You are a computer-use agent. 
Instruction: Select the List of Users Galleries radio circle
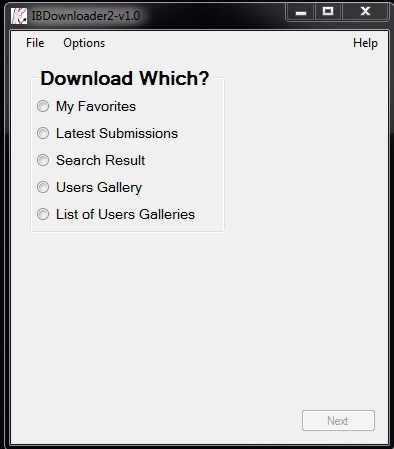click(43, 214)
